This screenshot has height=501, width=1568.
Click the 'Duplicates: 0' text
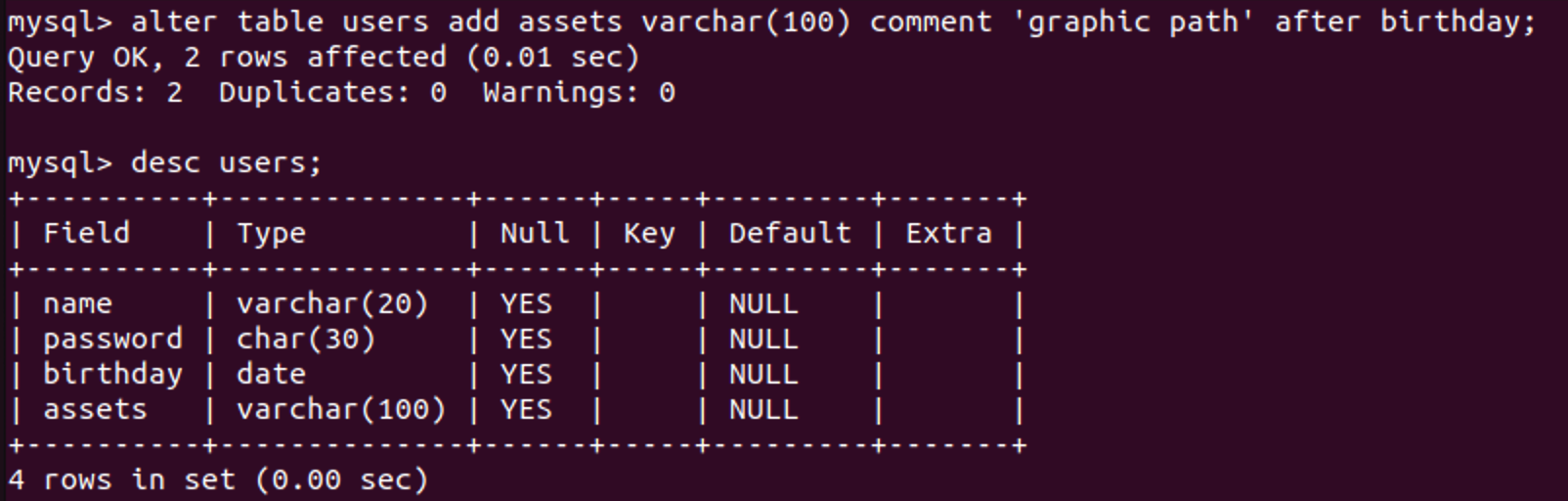coord(332,93)
